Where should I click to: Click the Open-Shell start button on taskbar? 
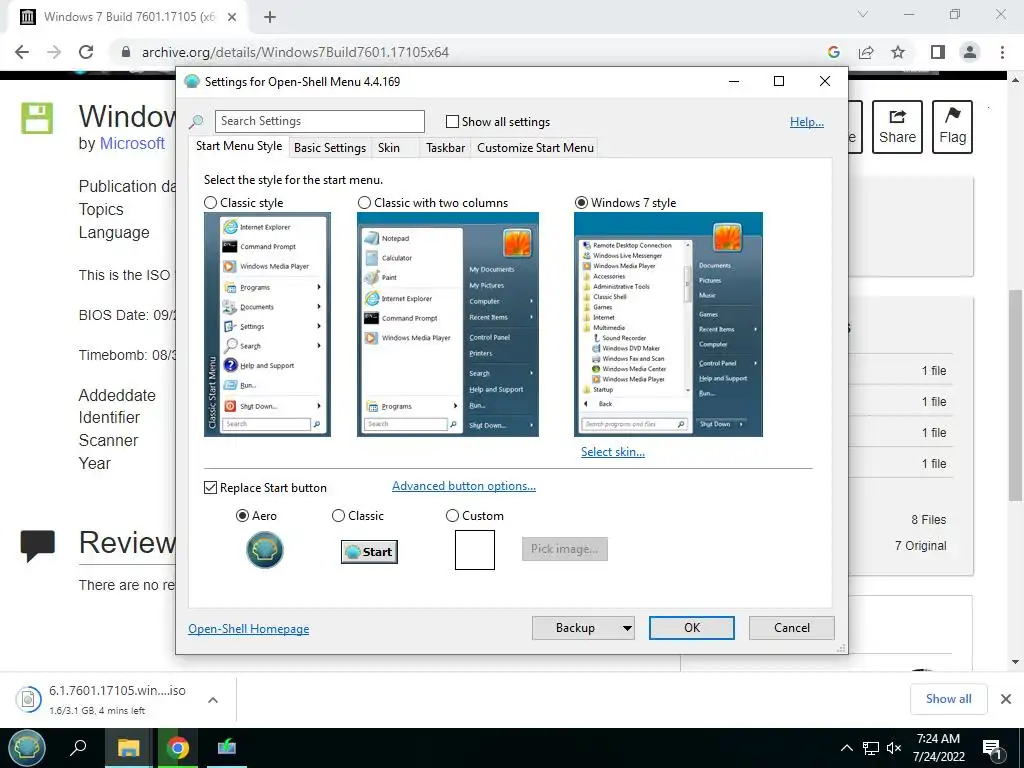click(x=27, y=748)
